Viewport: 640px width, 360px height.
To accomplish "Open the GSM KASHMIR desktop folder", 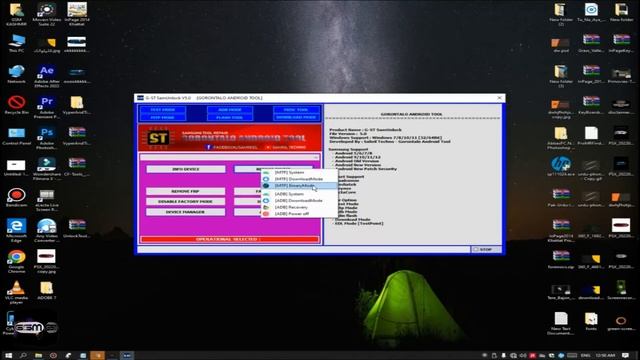I will coord(16,14).
